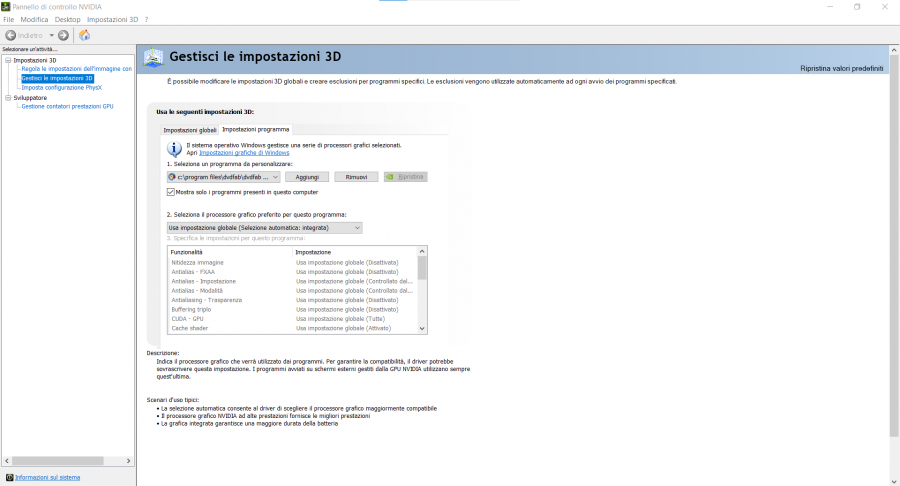Click the settings list vertical scrollbar thumb

pos(422,268)
